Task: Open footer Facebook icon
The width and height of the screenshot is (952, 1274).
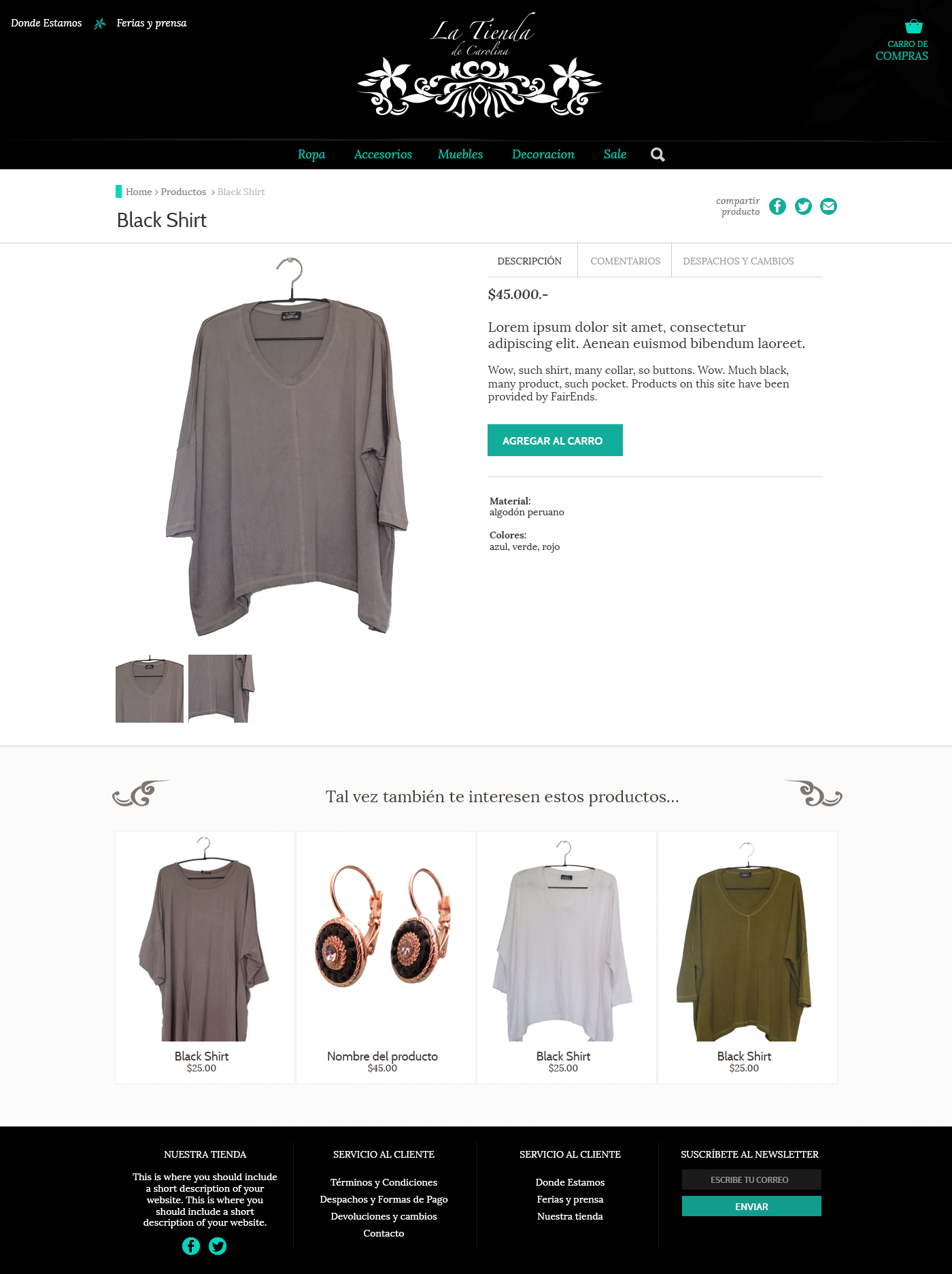Action: (191, 1245)
